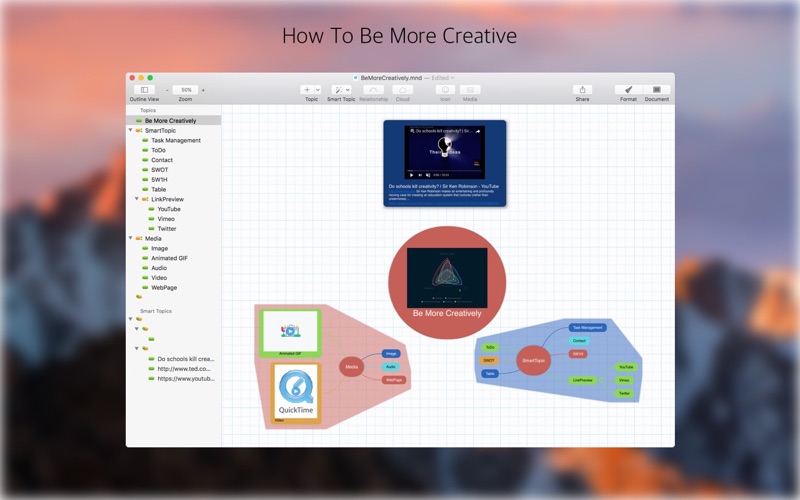Select Task Management in outline
The height and width of the screenshot is (500, 800).
tap(176, 140)
